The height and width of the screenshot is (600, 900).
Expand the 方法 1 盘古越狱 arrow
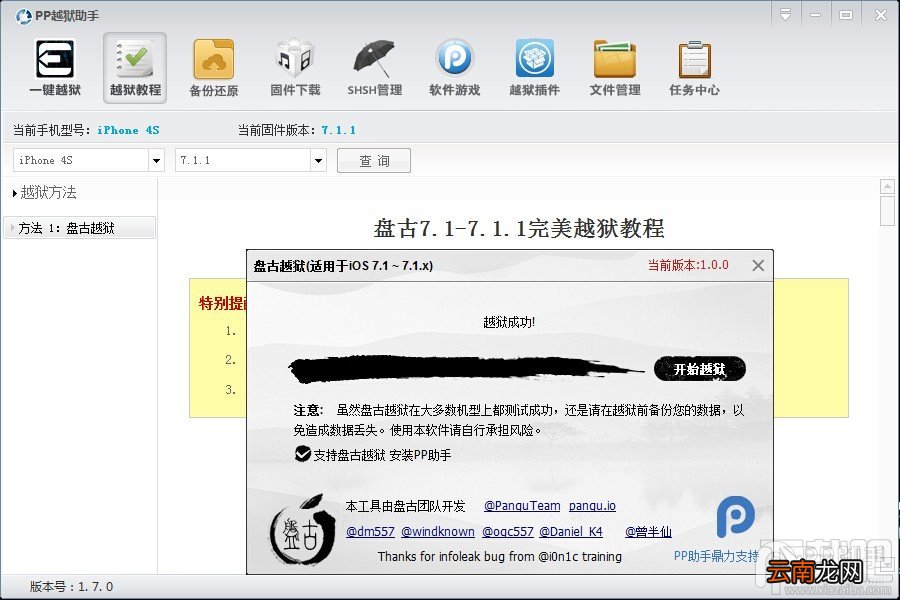coord(13,228)
